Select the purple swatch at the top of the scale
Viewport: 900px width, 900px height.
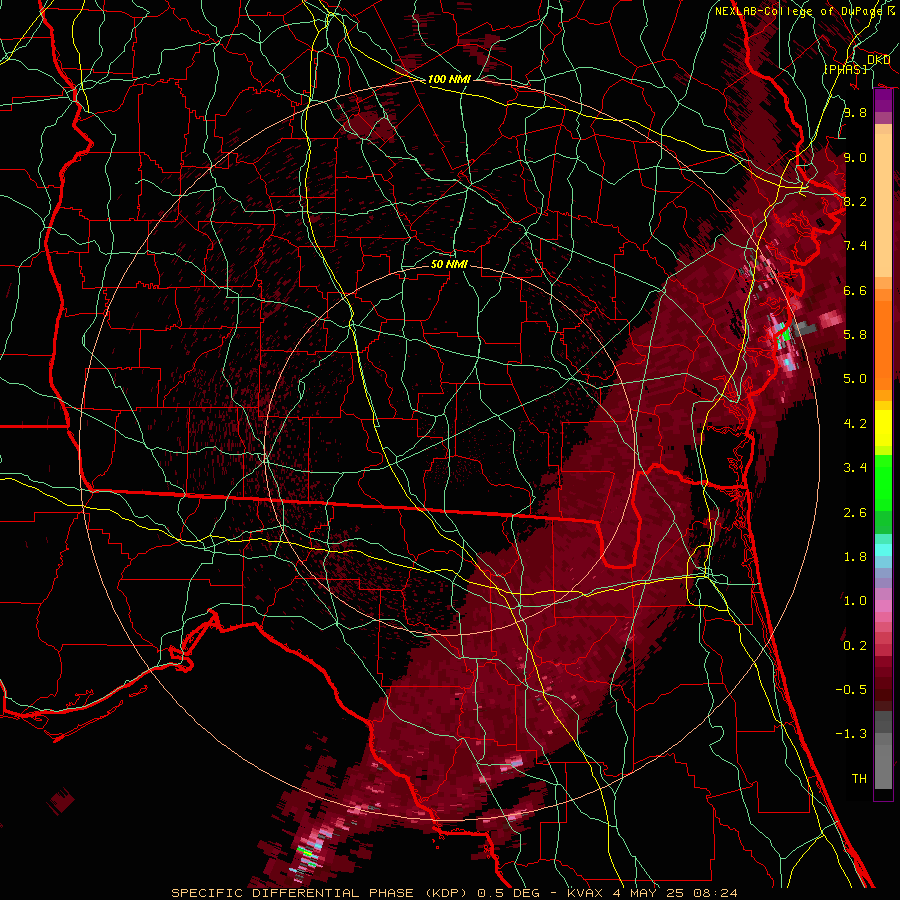coord(883,101)
